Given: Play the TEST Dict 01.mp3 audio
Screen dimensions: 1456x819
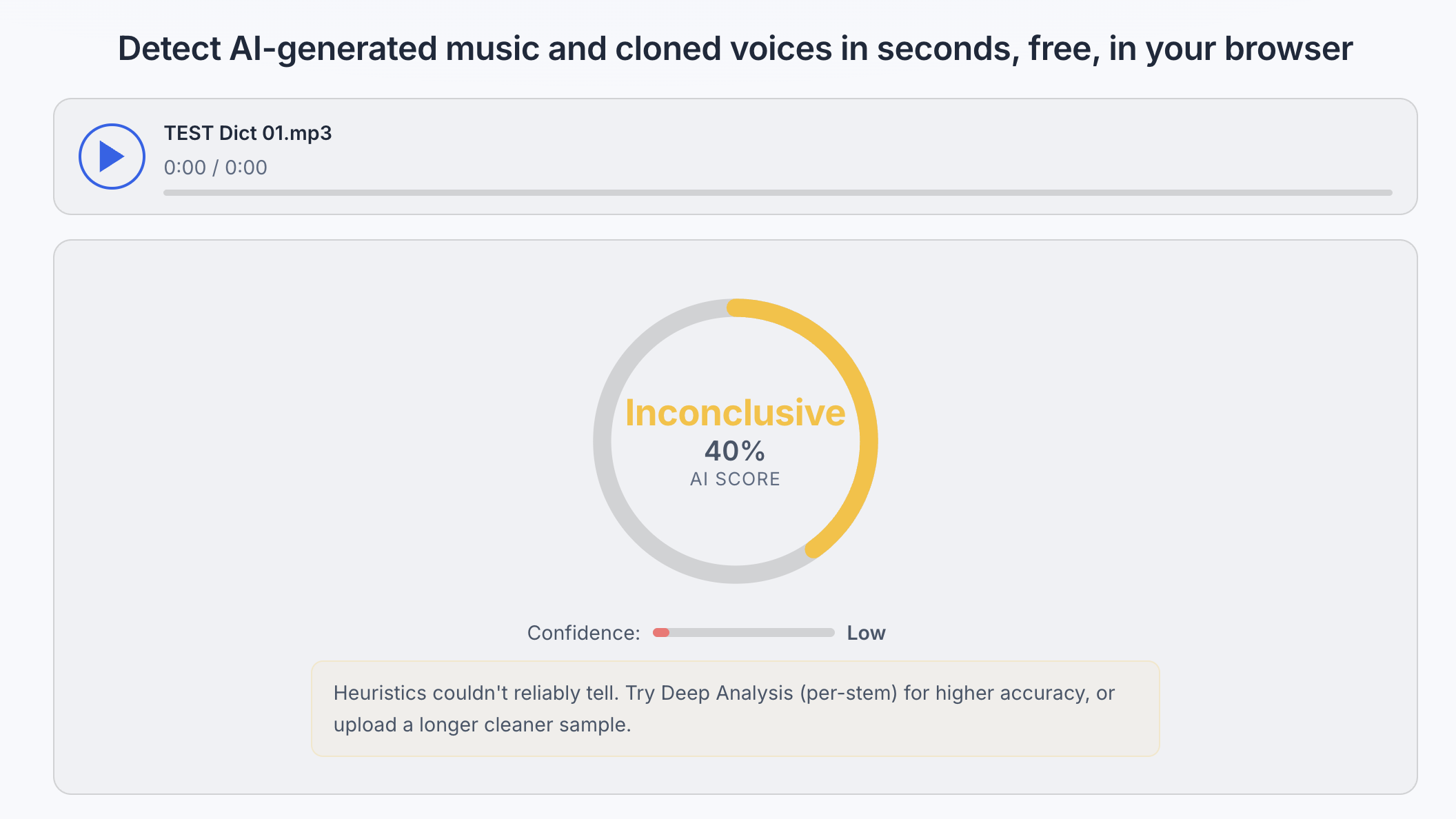Looking at the screenshot, I should (x=112, y=156).
